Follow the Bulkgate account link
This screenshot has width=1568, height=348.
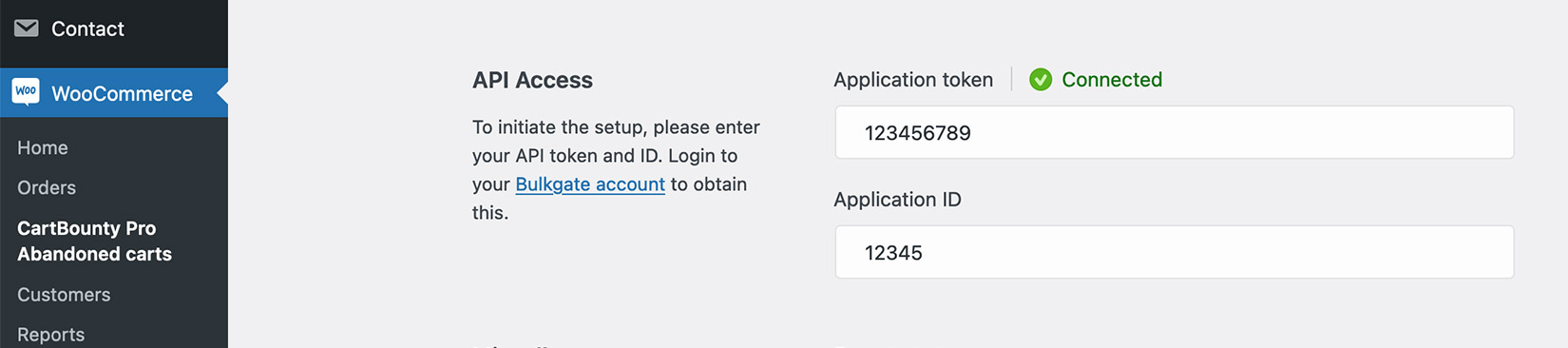590,184
